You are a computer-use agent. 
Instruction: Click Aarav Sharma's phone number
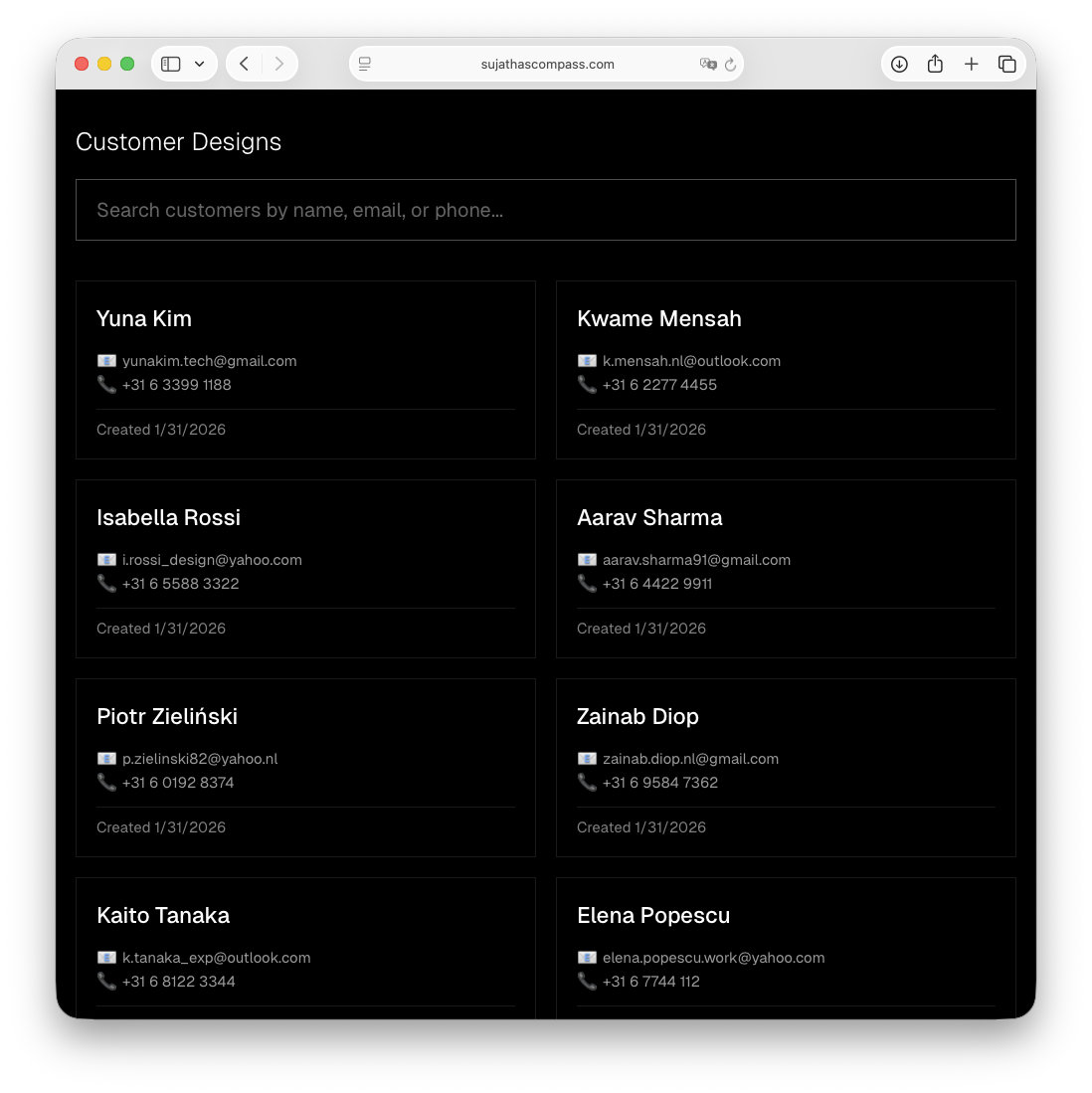coord(657,584)
